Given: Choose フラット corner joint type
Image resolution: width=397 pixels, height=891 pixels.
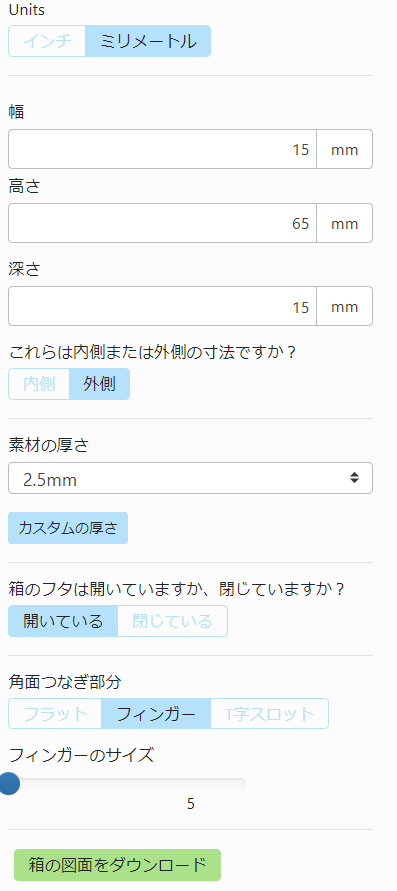Looking at the screenshot, I should pos(55,714).
